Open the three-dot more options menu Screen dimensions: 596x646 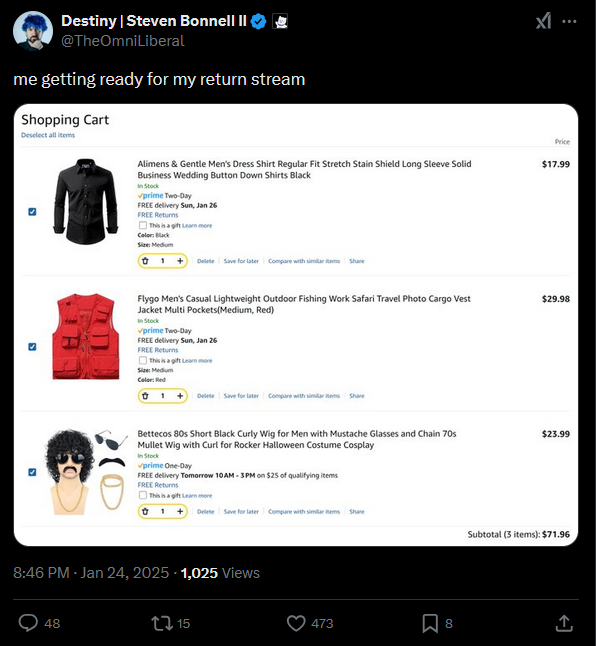point(569,21)
